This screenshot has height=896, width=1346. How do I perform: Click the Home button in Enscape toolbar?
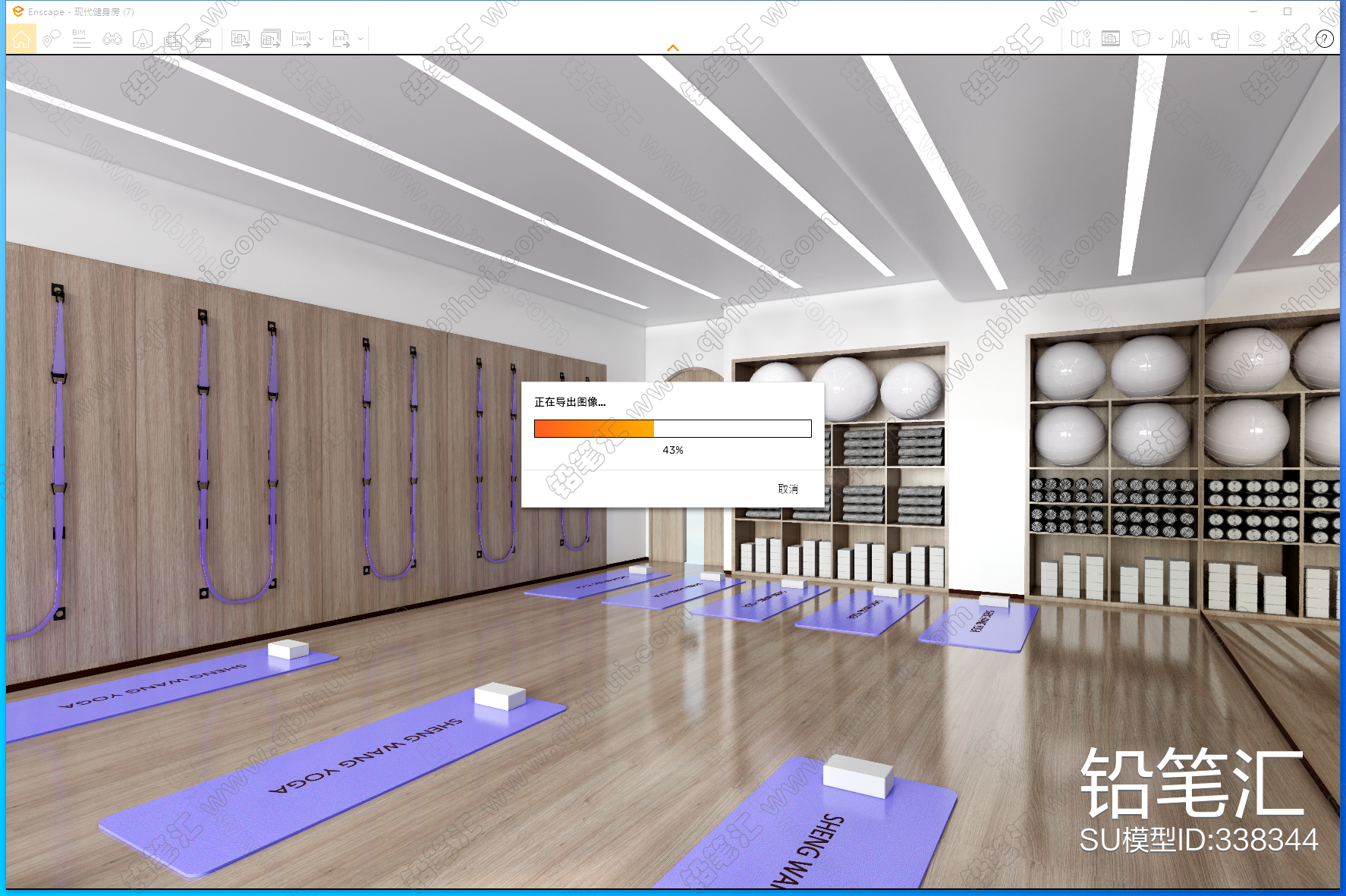click(x=21, y=39)
